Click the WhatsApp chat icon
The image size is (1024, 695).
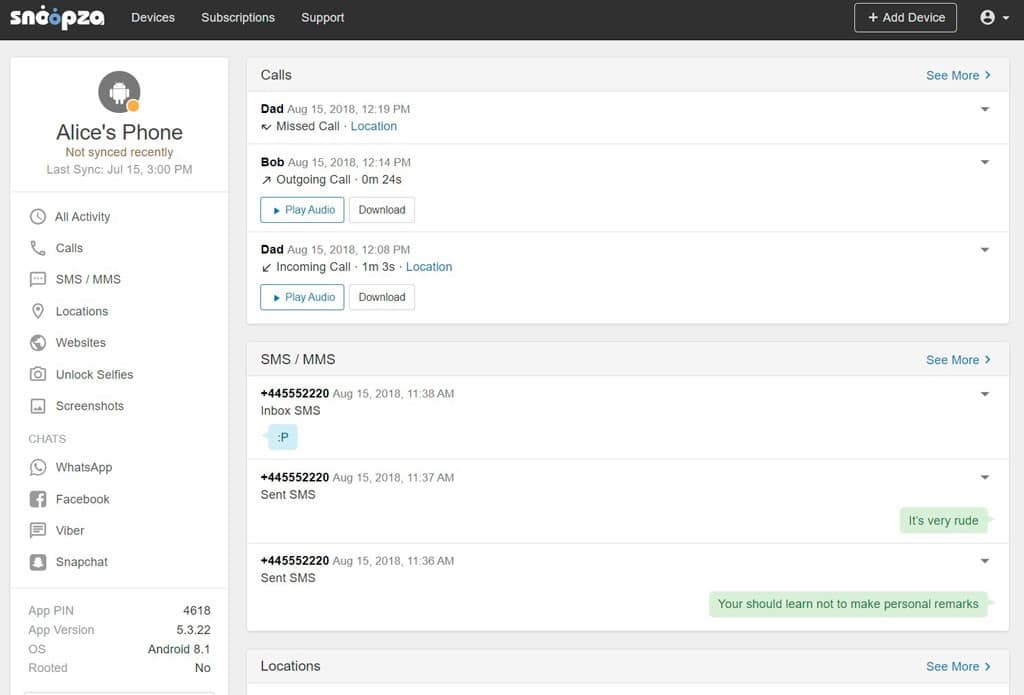[38, 467]
